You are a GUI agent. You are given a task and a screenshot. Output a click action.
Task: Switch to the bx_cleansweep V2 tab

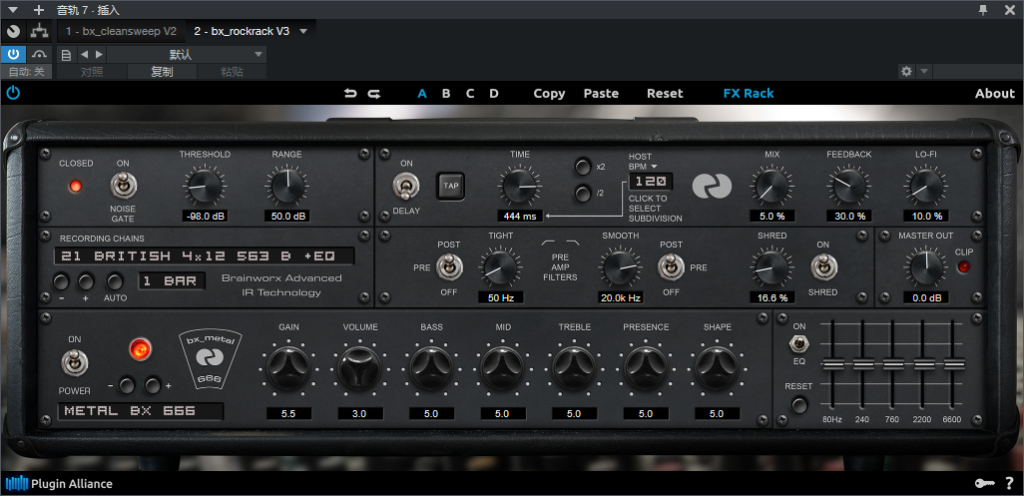click(121, 31)
